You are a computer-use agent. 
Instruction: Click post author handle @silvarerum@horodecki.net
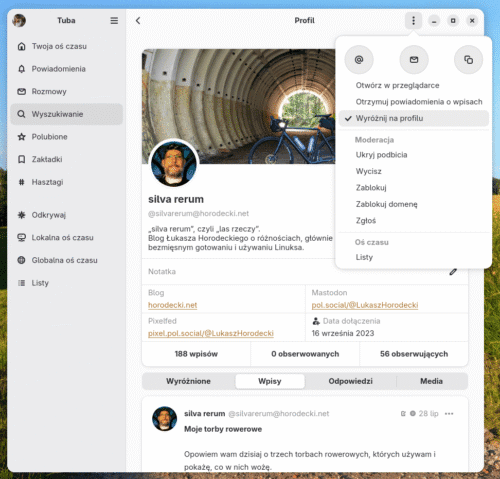279,414
